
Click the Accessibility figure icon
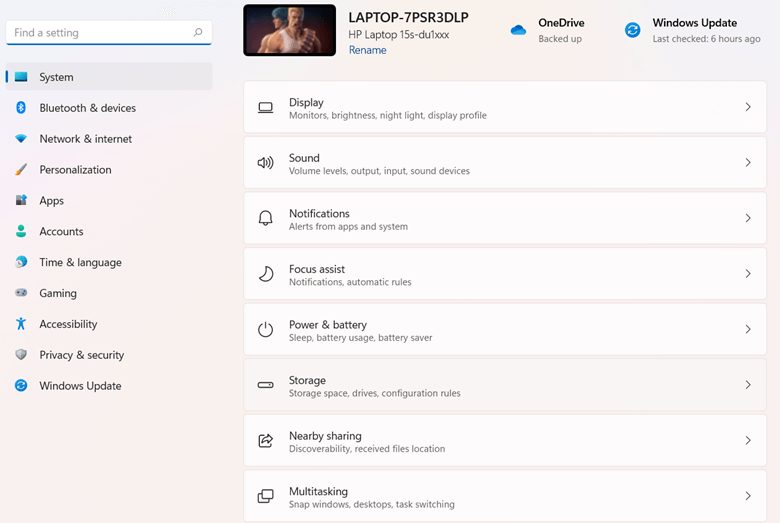21,323
